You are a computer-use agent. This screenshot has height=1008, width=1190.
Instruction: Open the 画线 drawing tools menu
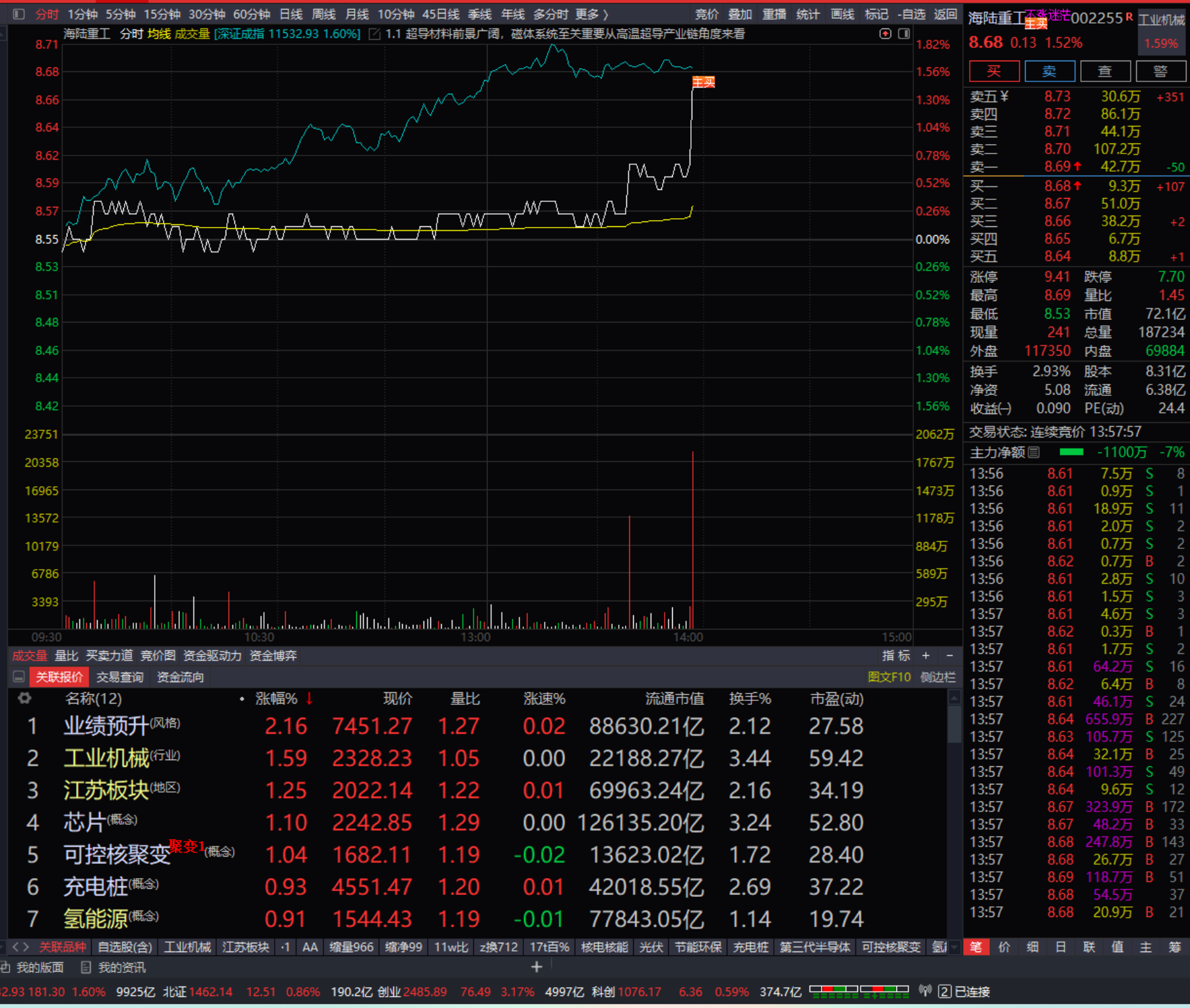coord(842,14)
